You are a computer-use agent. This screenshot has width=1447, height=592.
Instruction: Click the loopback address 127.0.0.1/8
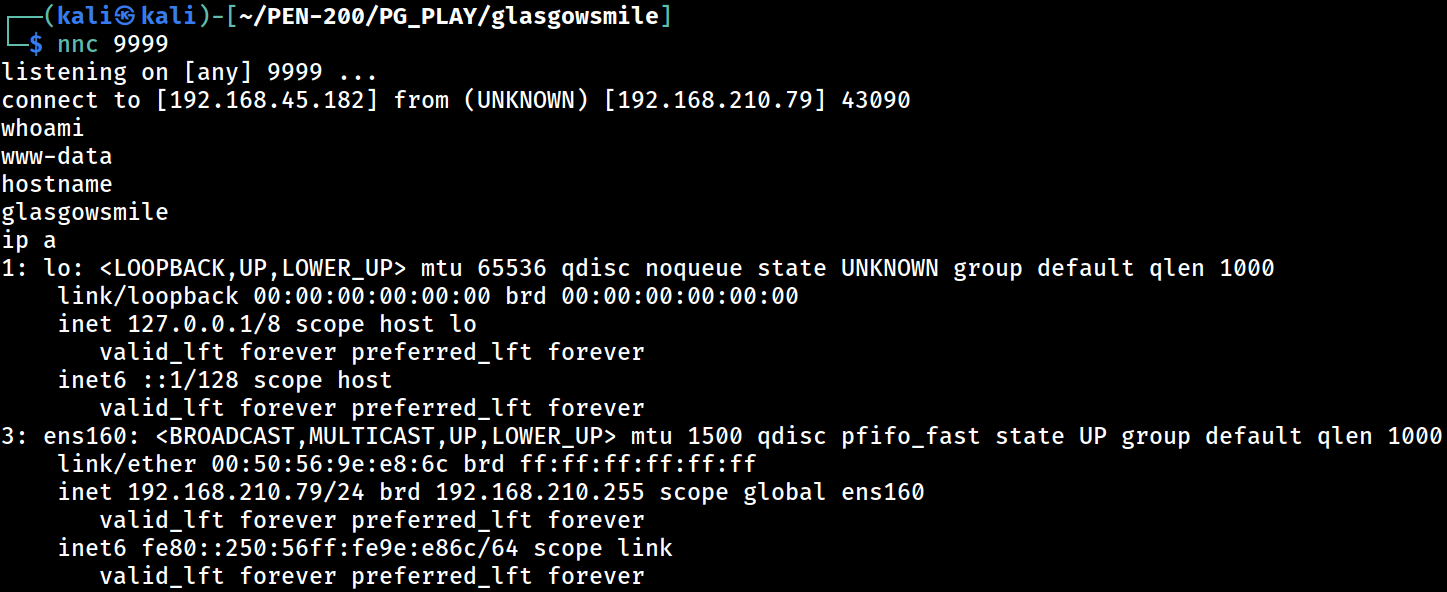pyautogui.click(x=204, y=324)
